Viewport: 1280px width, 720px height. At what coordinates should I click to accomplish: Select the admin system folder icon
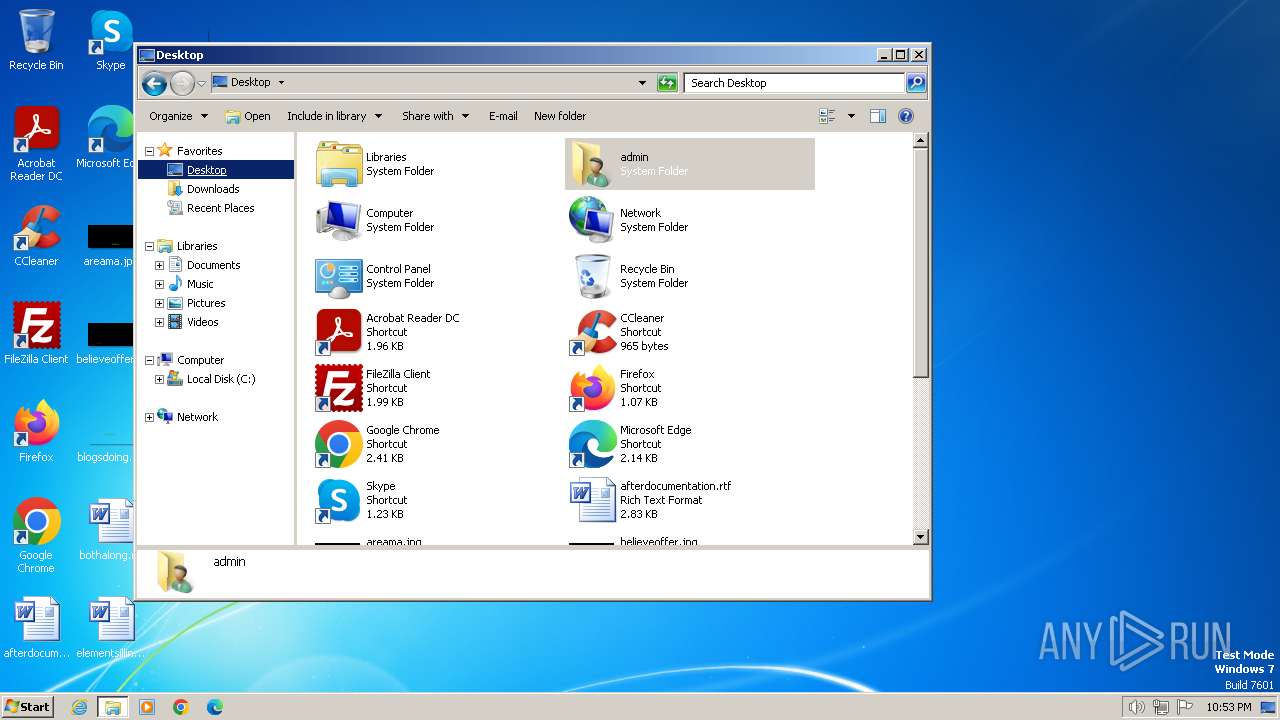point(591,164)
